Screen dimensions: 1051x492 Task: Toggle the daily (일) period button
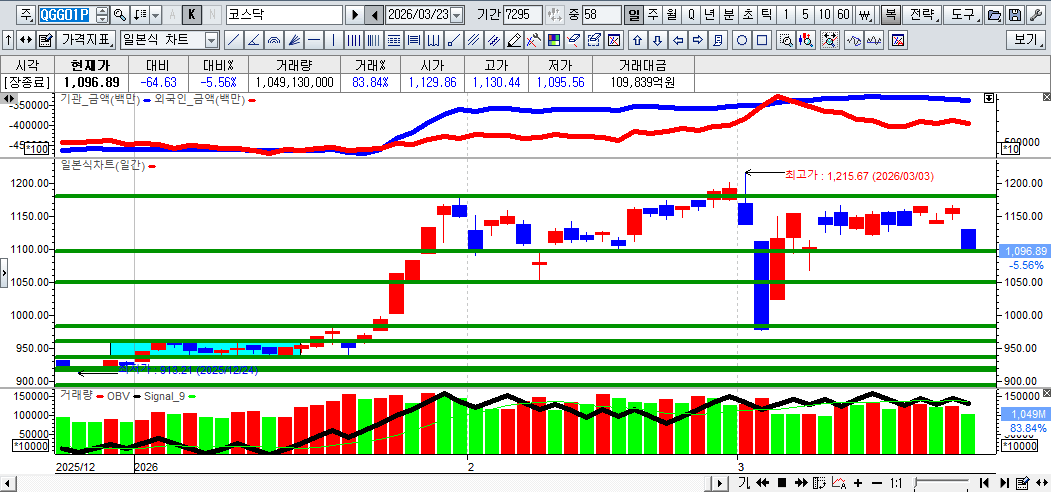point(634,15)
